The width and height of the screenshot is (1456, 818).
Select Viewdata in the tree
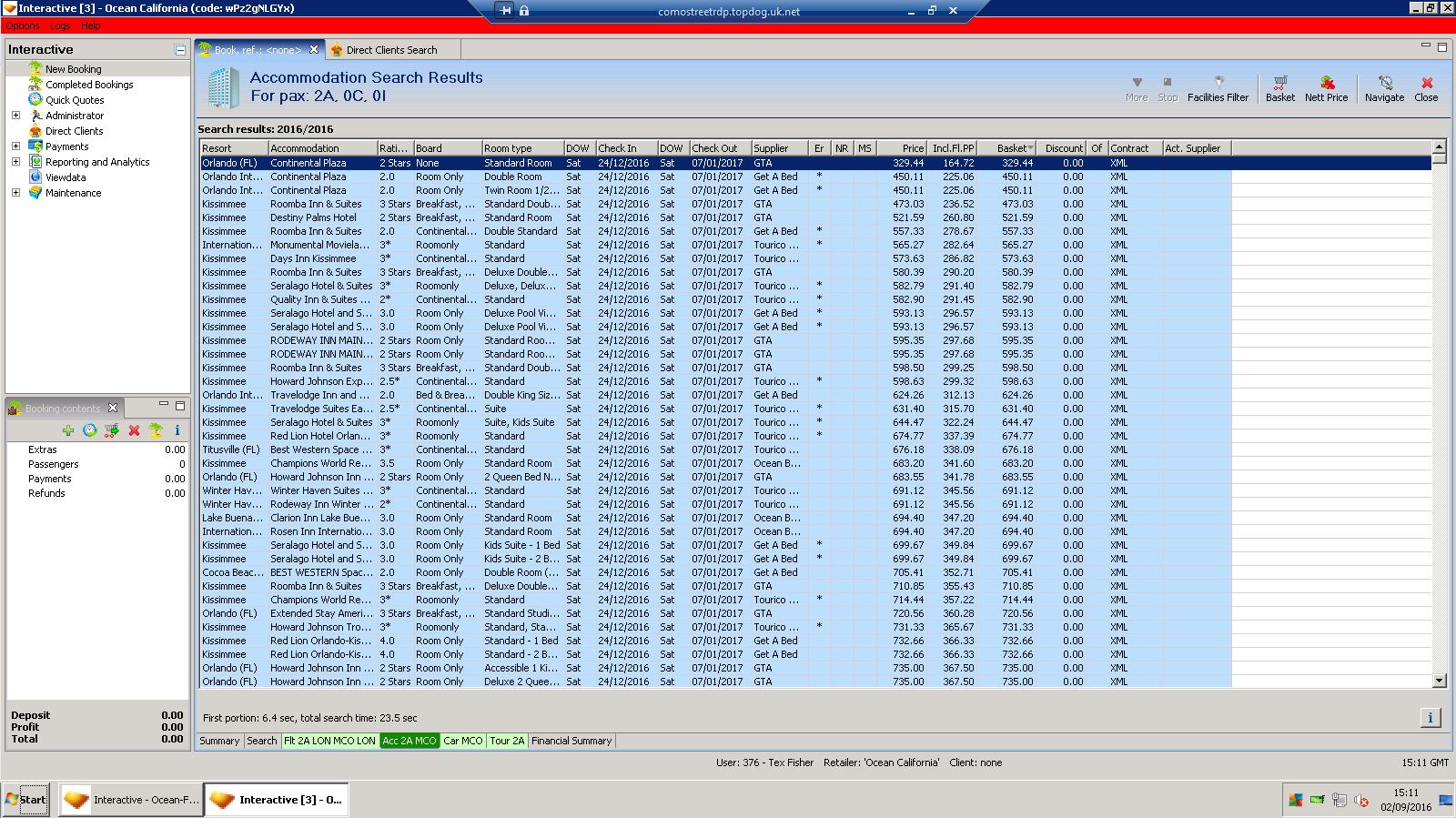(66, 177)
